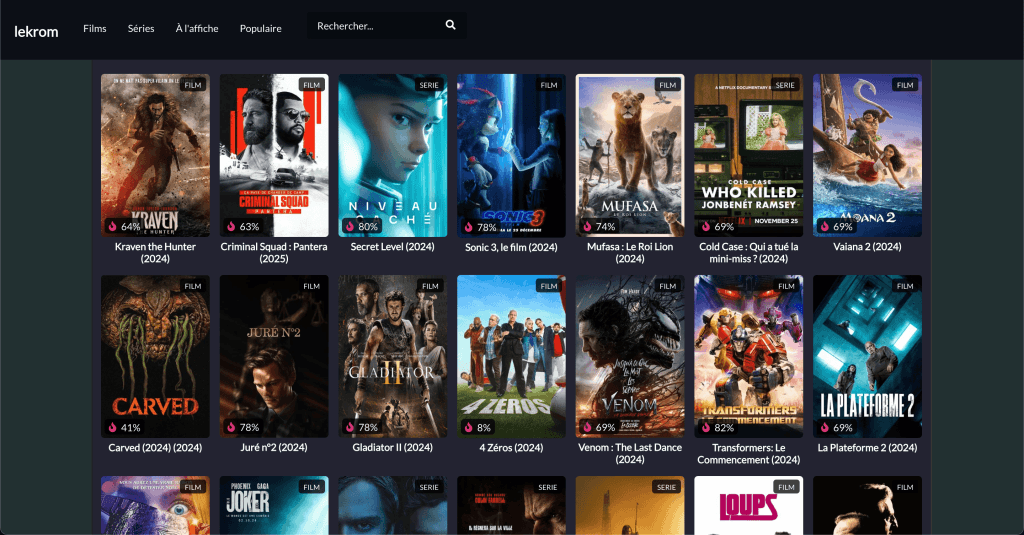The image size is (1024, 535).
Task: Click the flame icon on Gladiator II poster
Action: tap(350, 427)
